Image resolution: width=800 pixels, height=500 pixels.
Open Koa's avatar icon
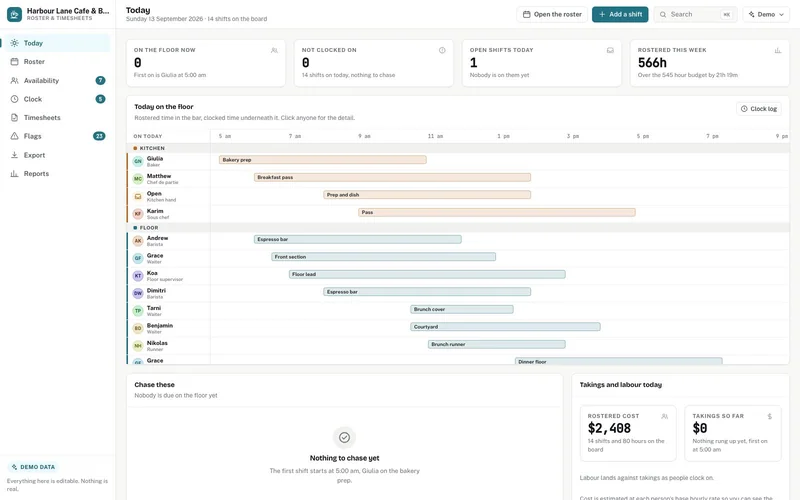(138, 276)
